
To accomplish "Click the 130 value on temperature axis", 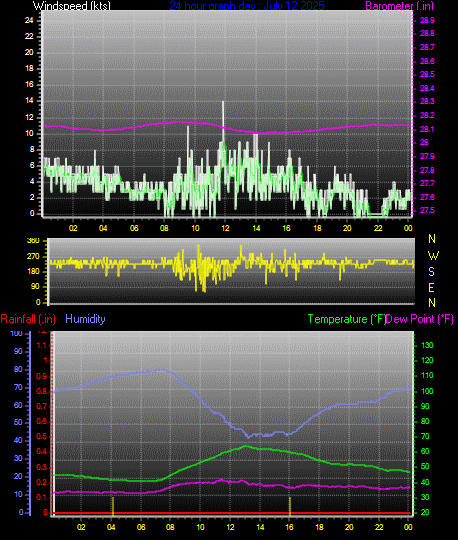I will [x=427, y=345].
